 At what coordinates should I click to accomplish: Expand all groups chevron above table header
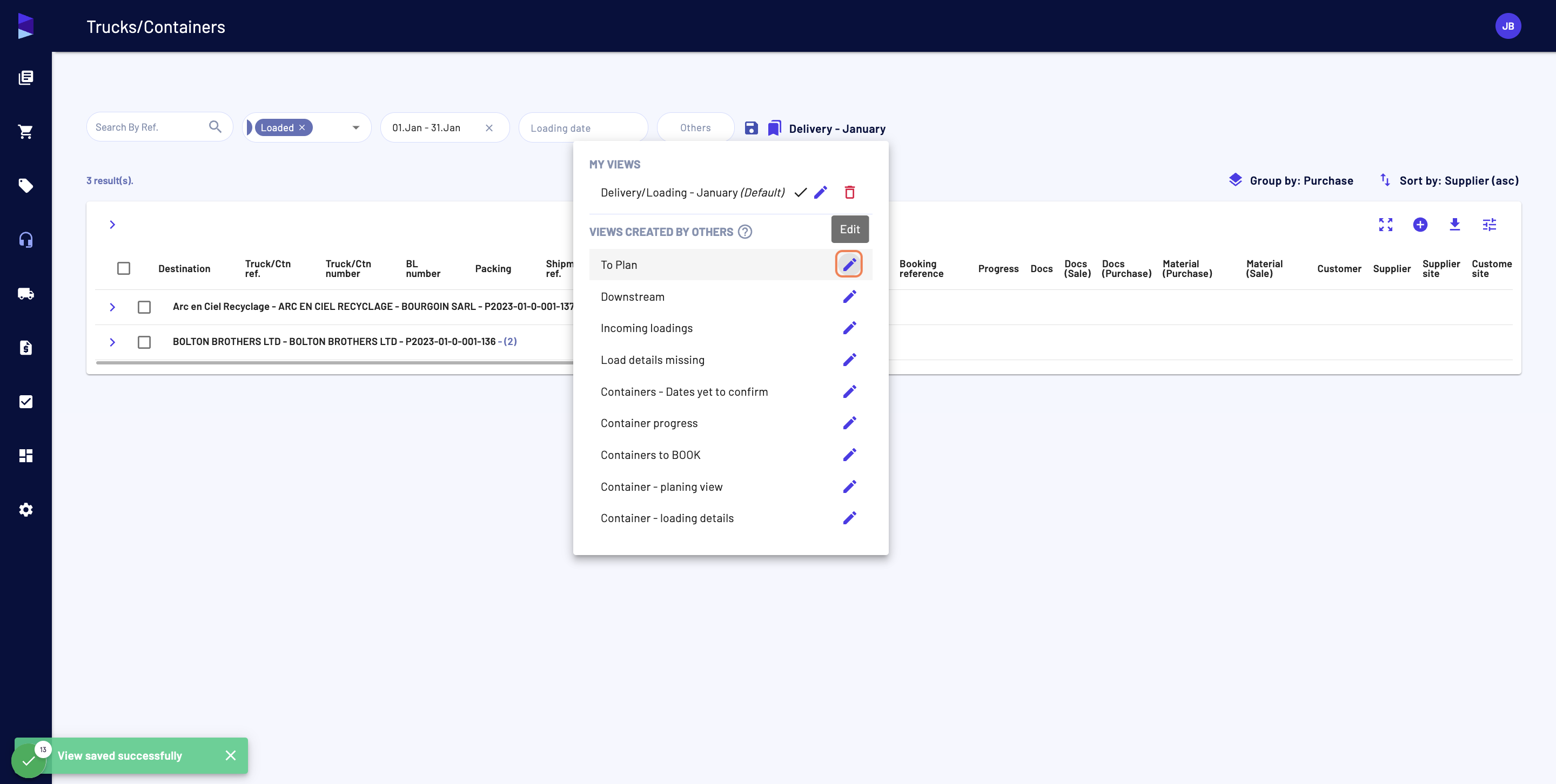pyautogui.click(x=112, y=225)
